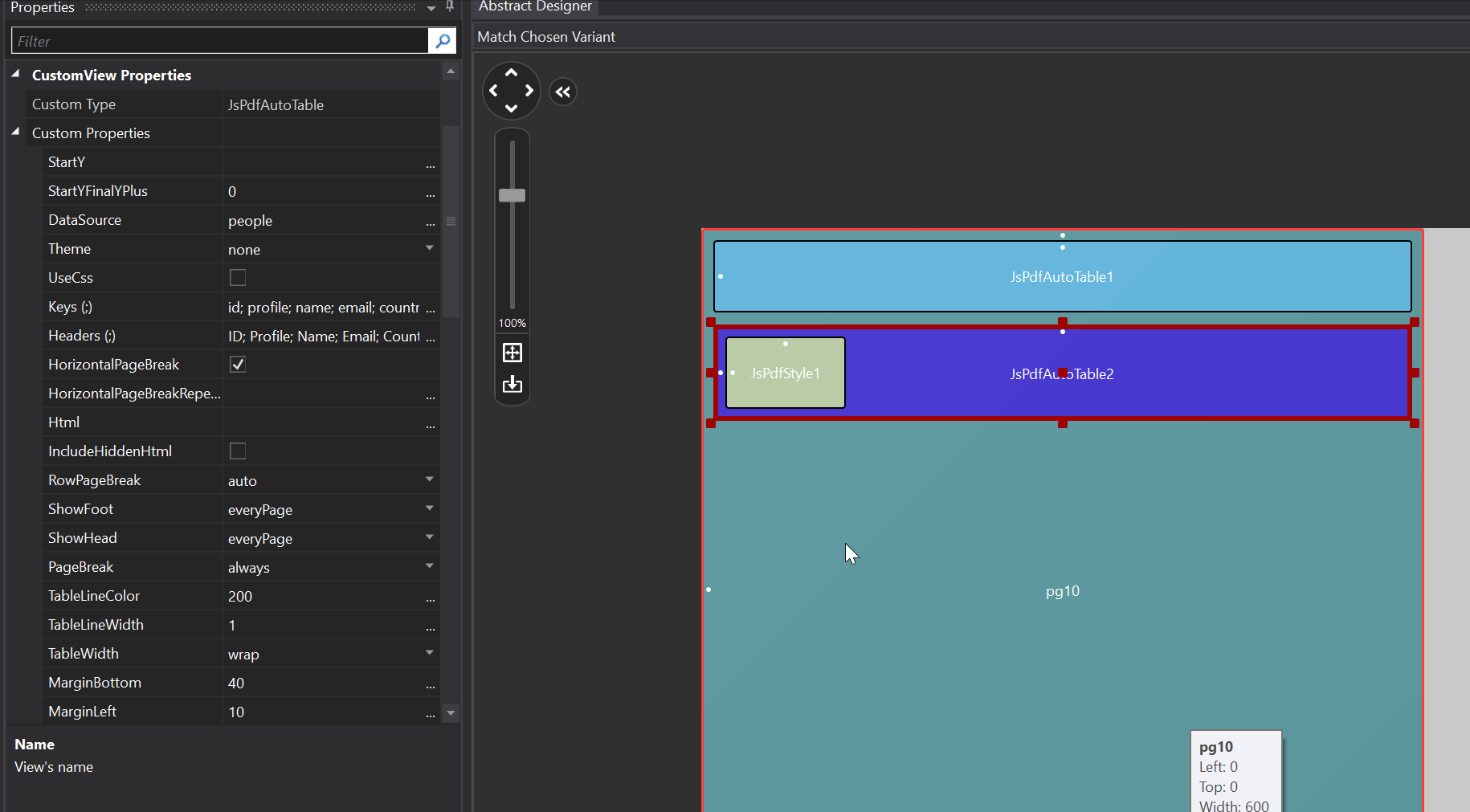The height and width of the screenshot is (812, 1470).
Task: Switch to the Abstract Designer tab
Action: click(x=535, y=6)
